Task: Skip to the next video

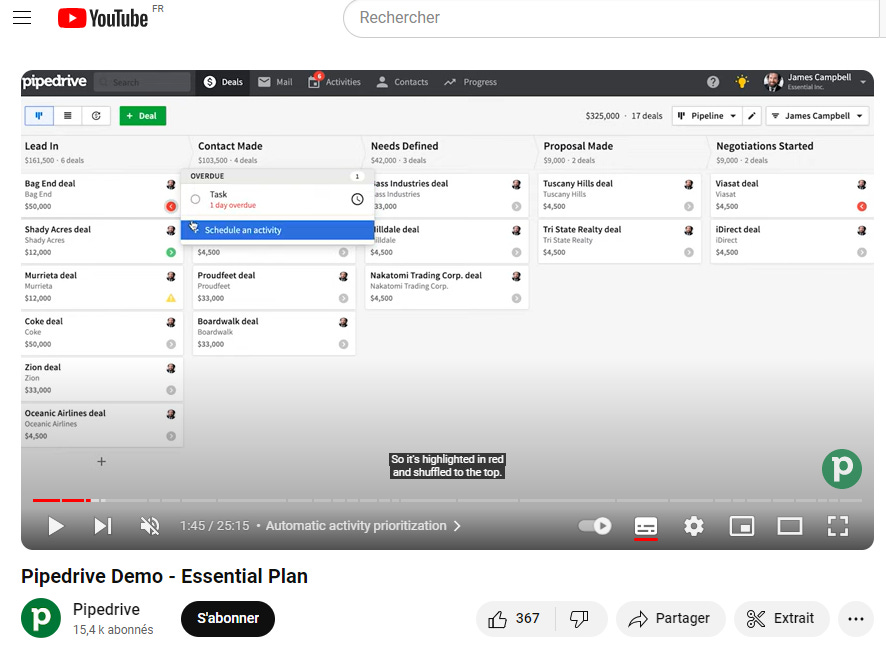Action: (102, 526)
